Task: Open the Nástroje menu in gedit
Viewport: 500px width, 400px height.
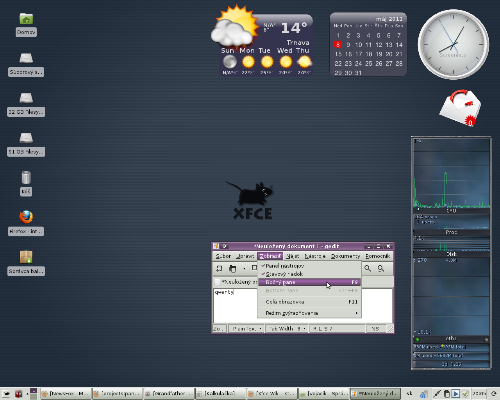Action: tap(315, 256)
